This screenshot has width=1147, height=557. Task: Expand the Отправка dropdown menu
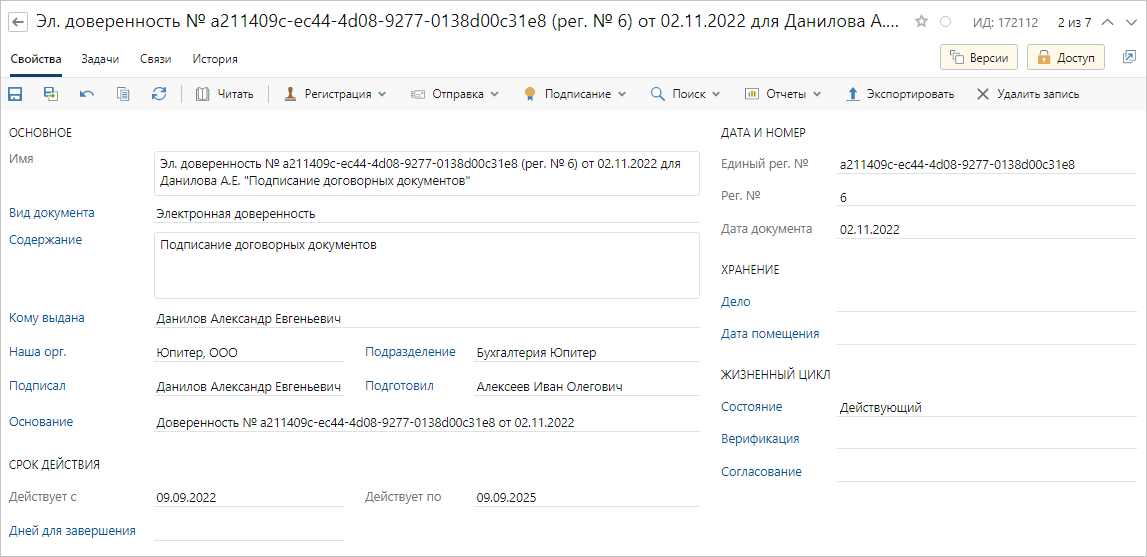tap(454, 94)
